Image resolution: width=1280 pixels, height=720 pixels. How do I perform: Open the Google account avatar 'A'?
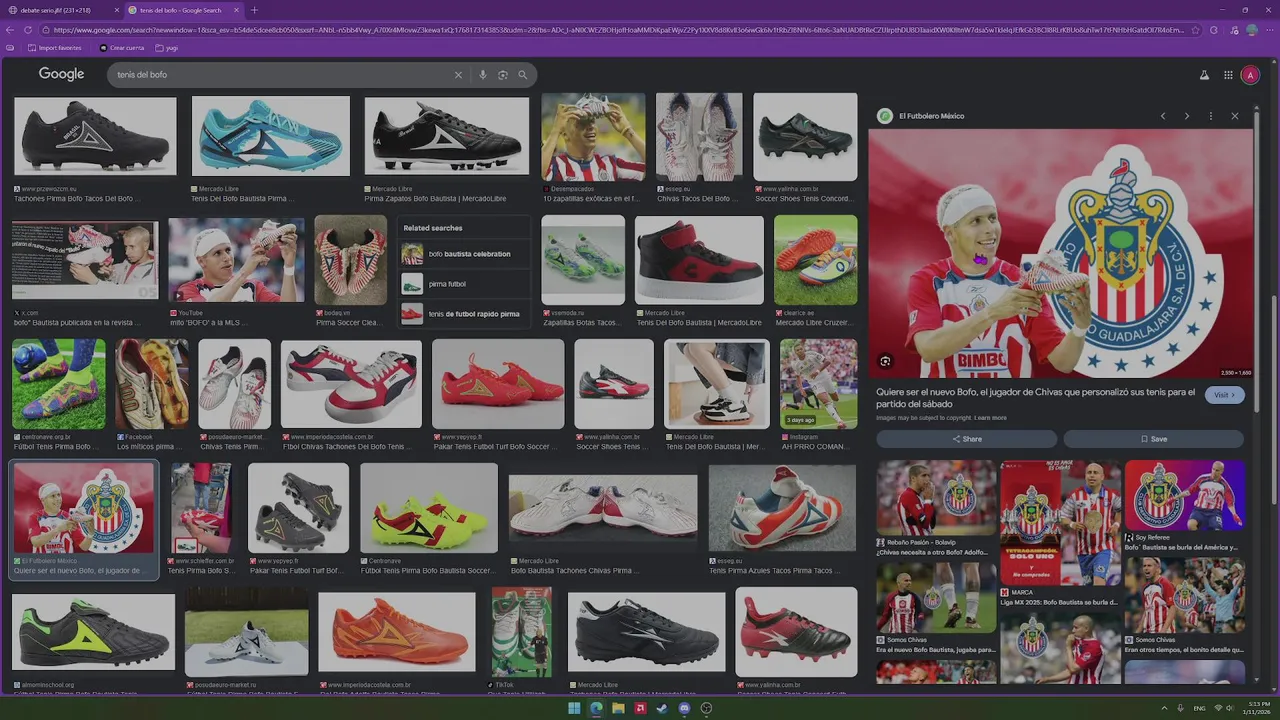point(1250,75)
